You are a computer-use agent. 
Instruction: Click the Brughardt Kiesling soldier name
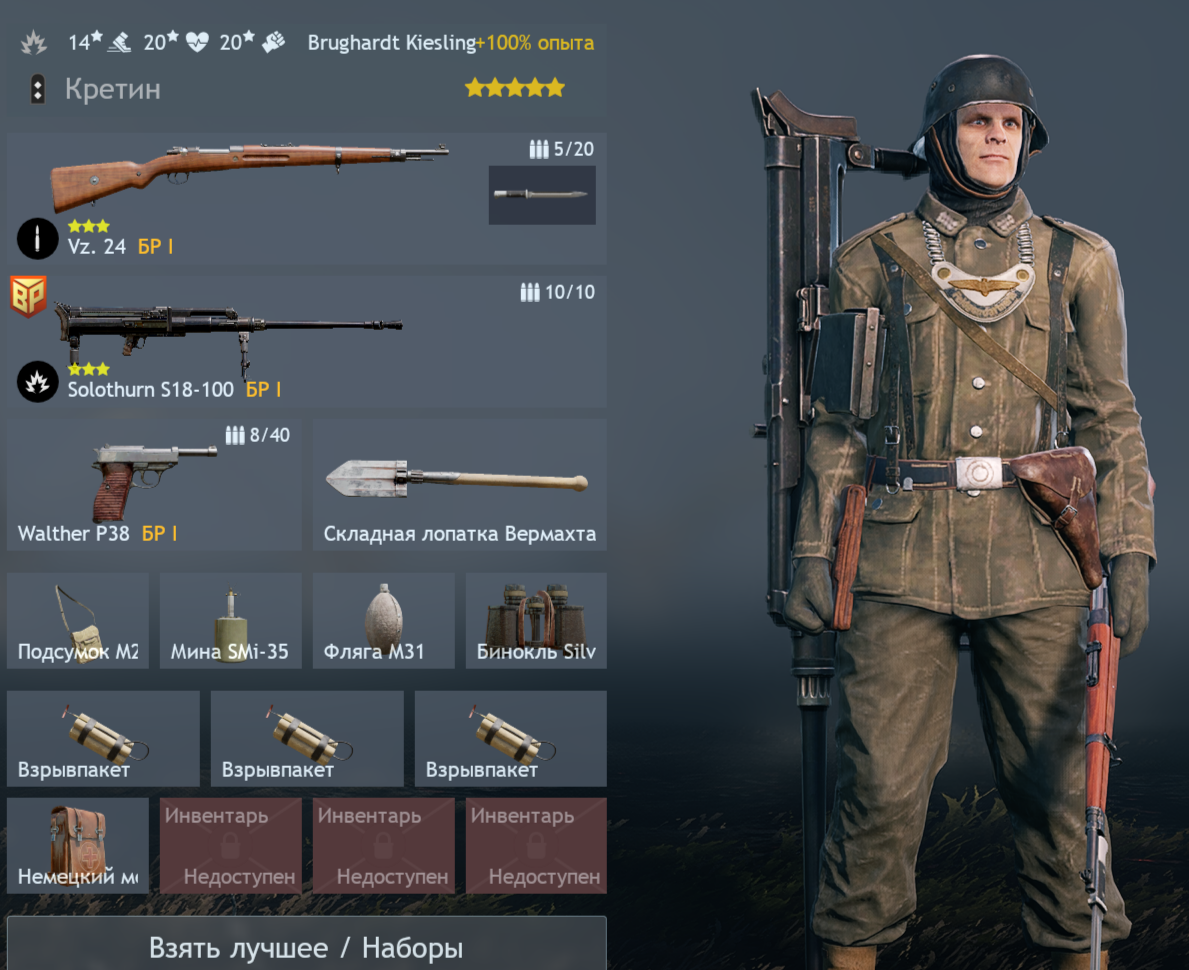click(391, 42)
